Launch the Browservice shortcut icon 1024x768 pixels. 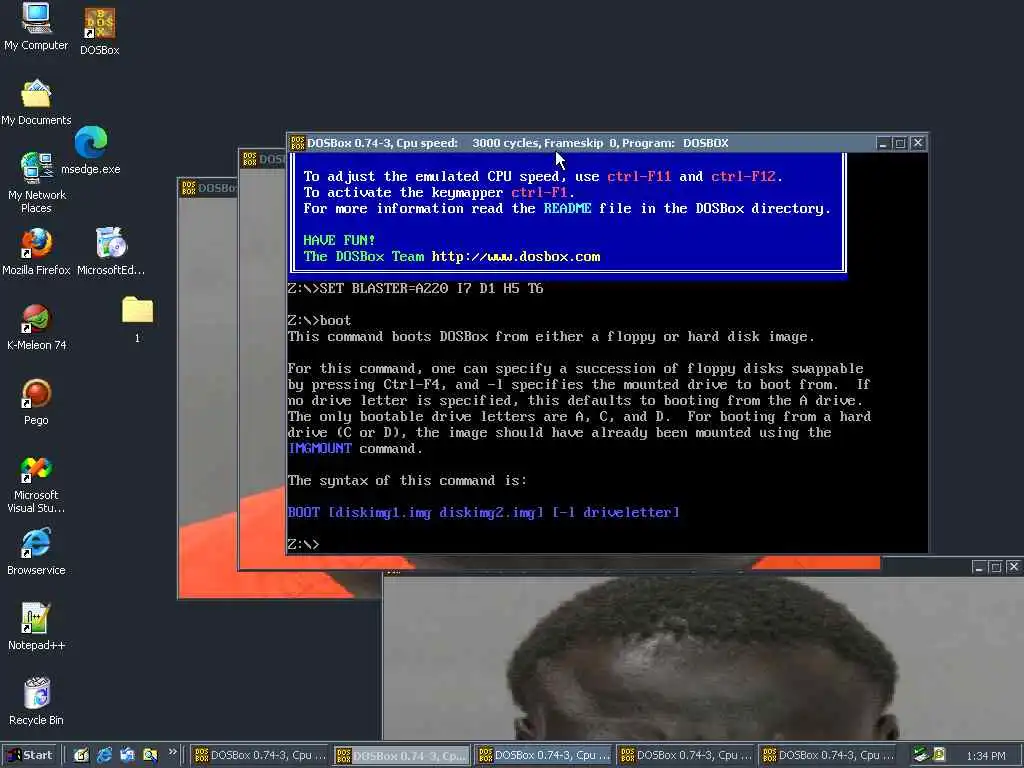coord(37,552)
